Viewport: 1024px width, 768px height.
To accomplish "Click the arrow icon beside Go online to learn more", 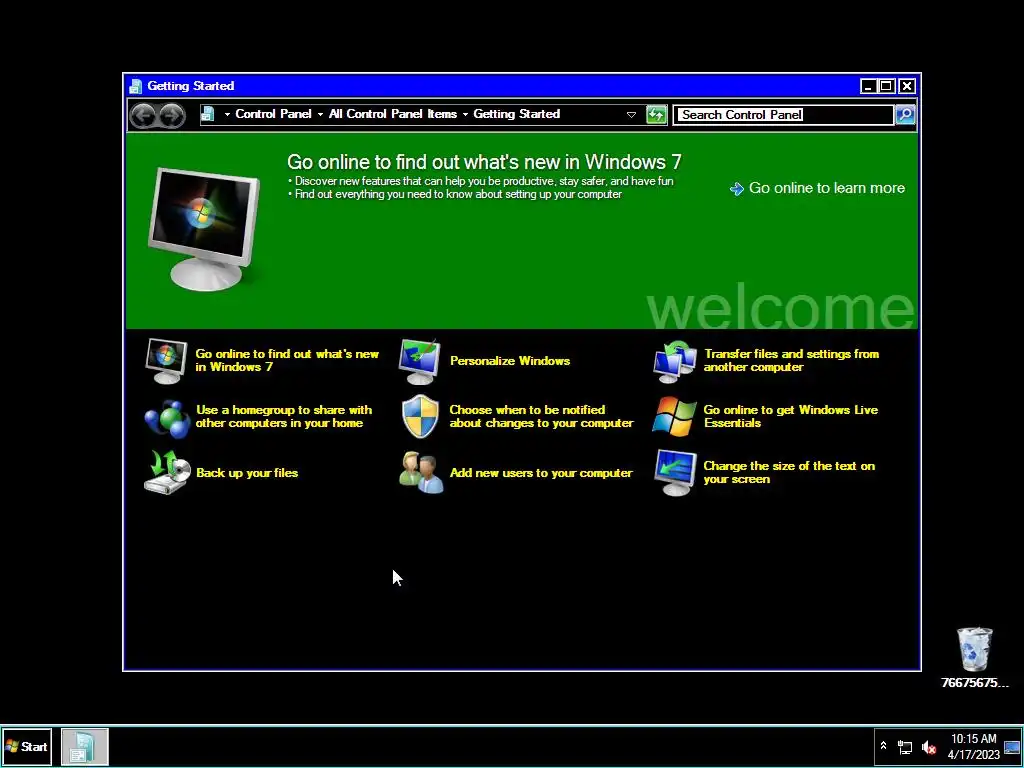I will point(737,189).
